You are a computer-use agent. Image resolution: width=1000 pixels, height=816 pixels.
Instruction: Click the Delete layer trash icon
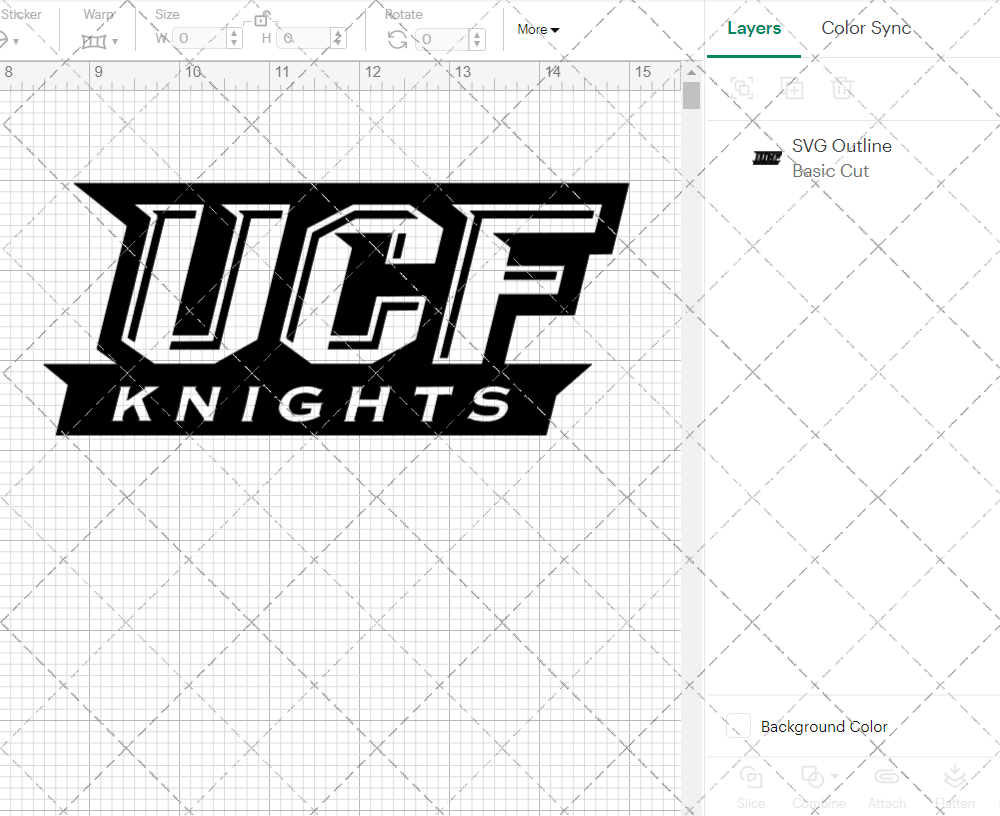click(x=842, y=87)
